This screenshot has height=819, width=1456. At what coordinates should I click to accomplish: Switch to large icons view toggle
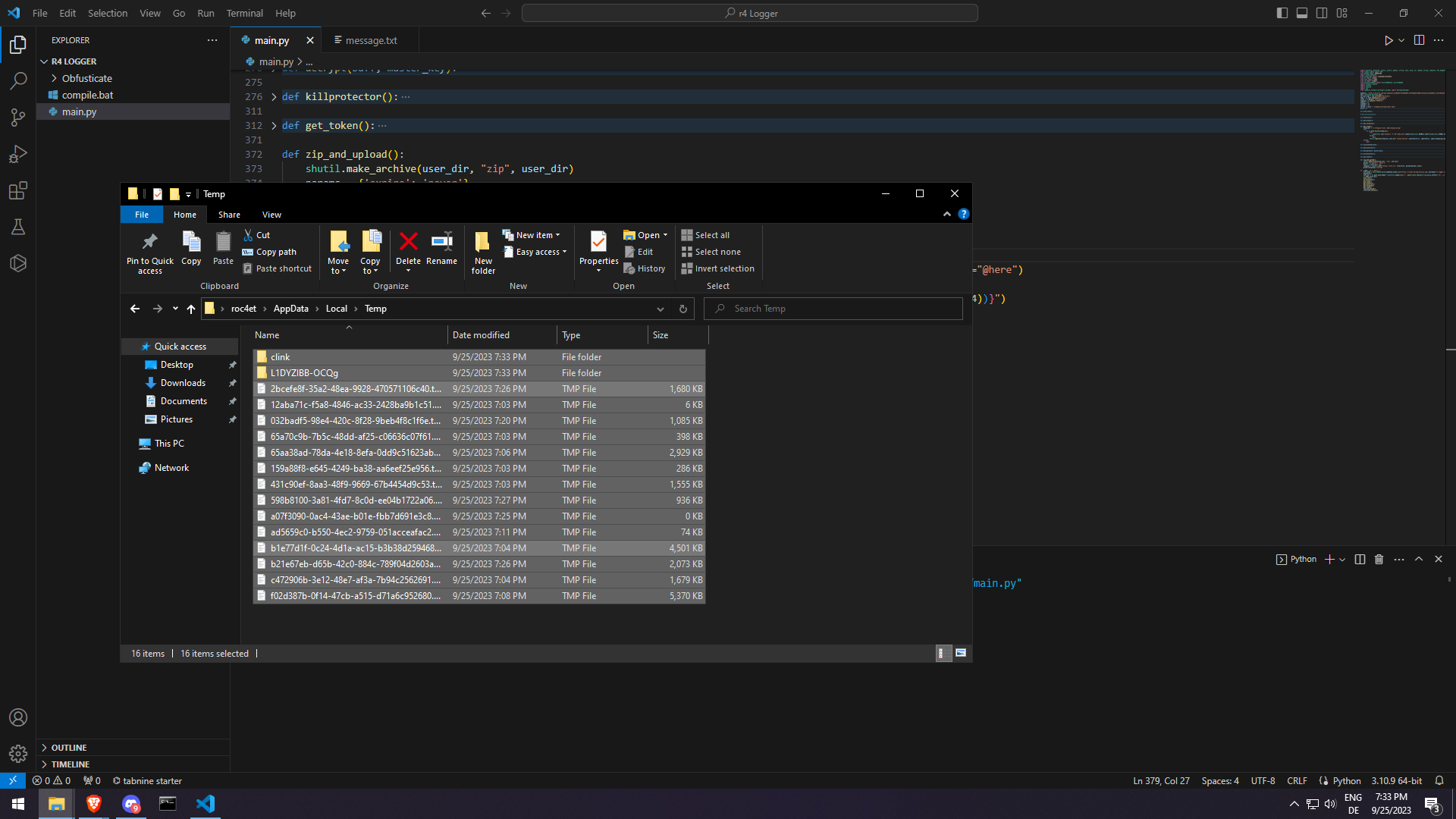point(961,653)
